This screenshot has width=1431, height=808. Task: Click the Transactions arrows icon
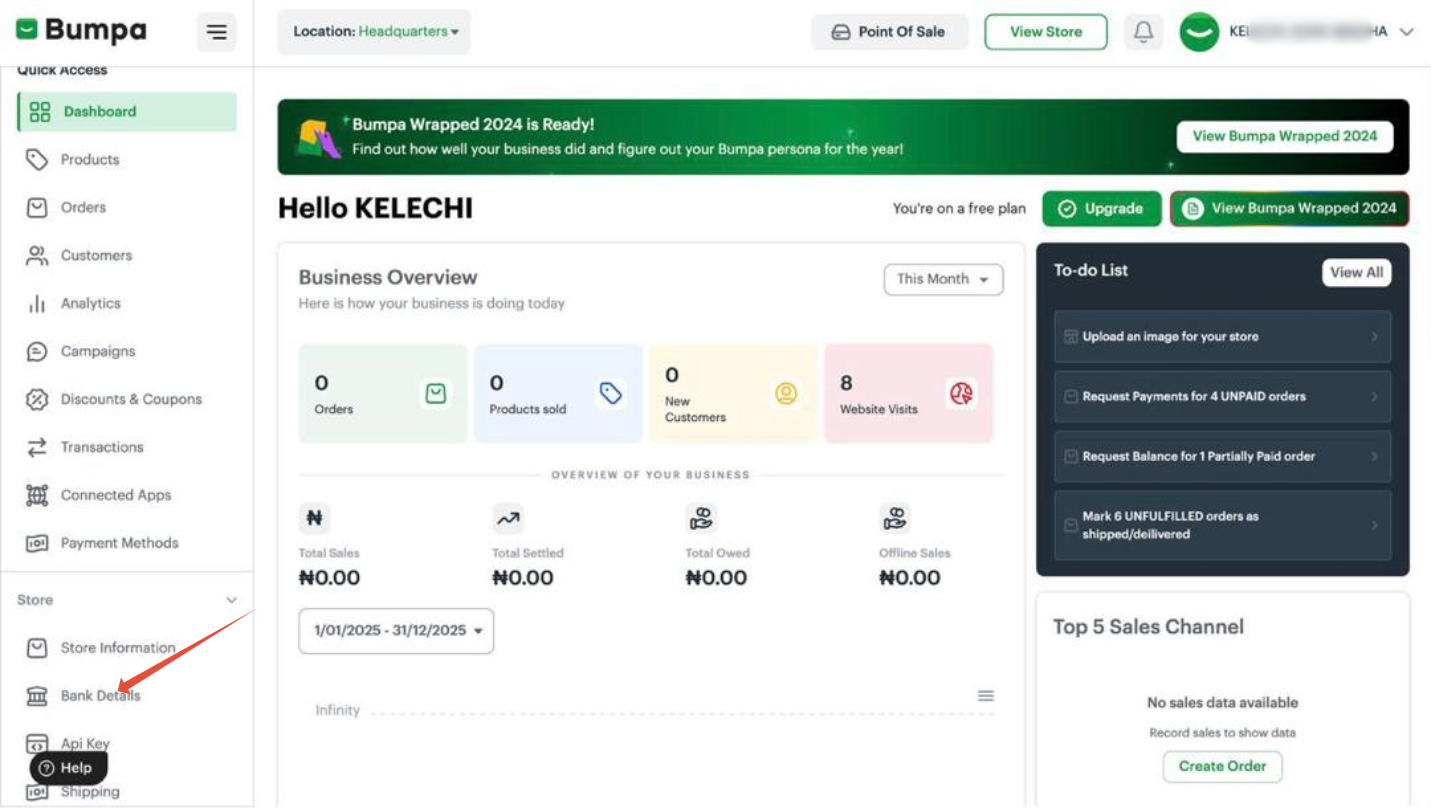37,447
